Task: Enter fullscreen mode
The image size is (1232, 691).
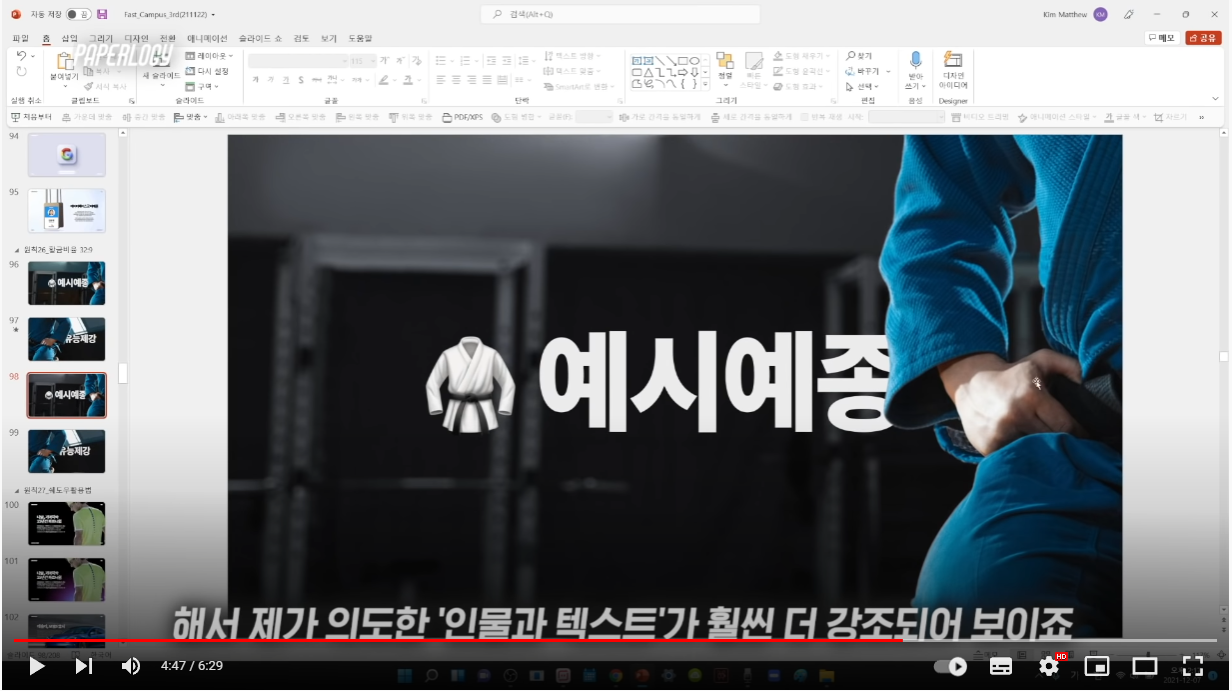Action: 1193,666
